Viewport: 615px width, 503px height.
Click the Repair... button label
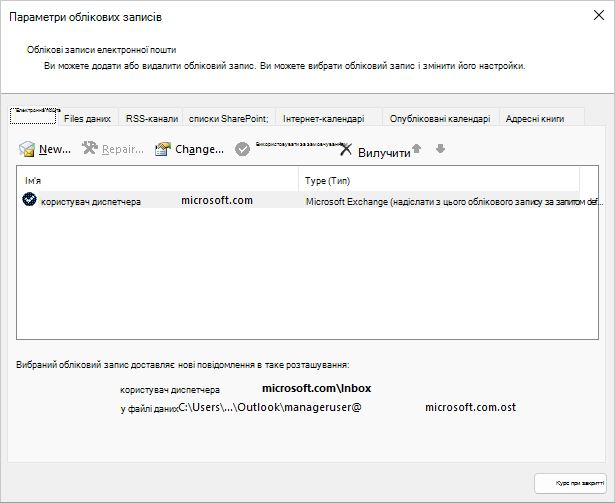[123, 149]
